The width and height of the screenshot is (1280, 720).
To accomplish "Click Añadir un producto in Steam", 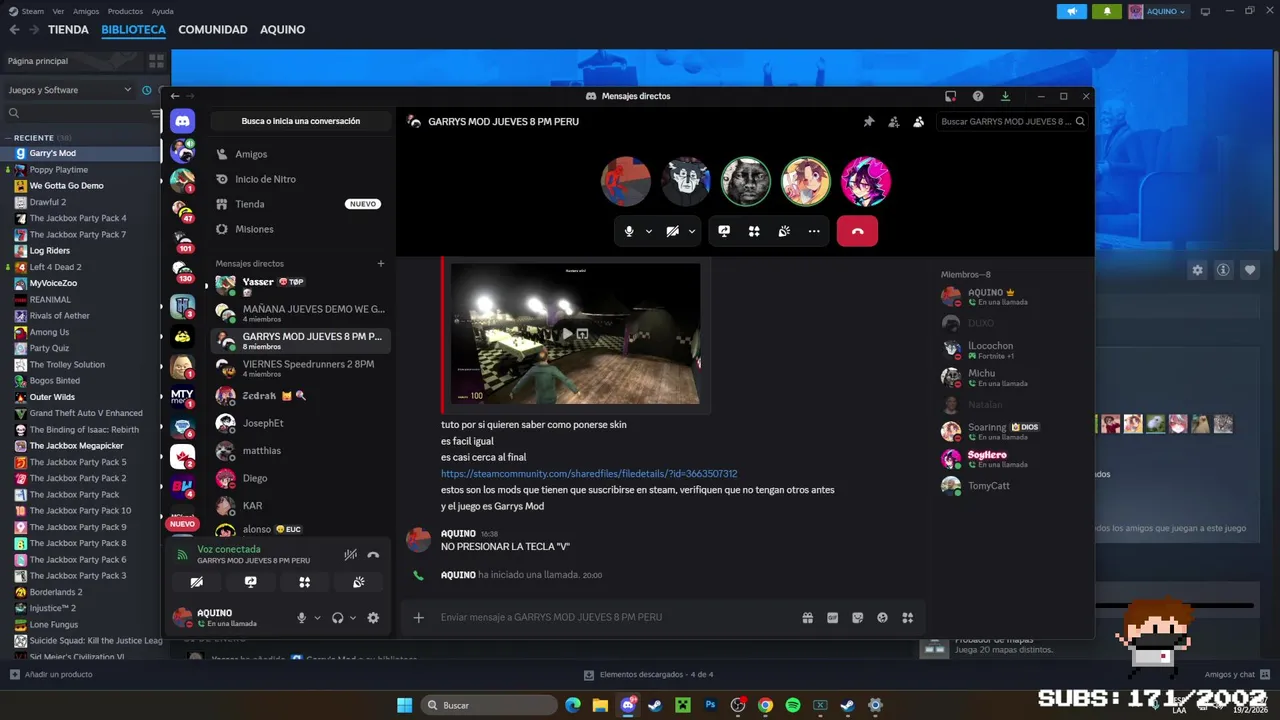I will tap(51, 675).
